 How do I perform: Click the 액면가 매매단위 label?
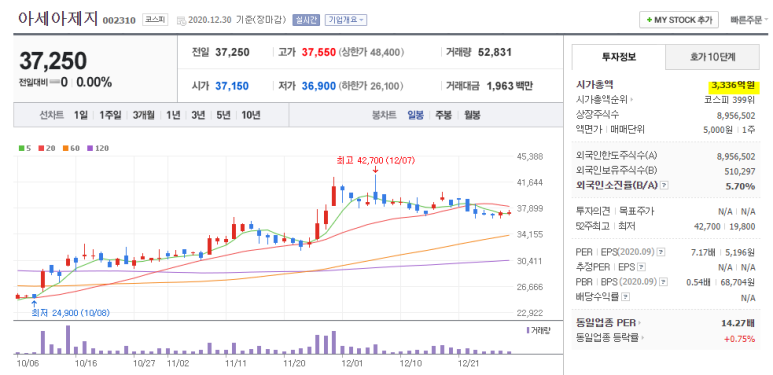610,130
